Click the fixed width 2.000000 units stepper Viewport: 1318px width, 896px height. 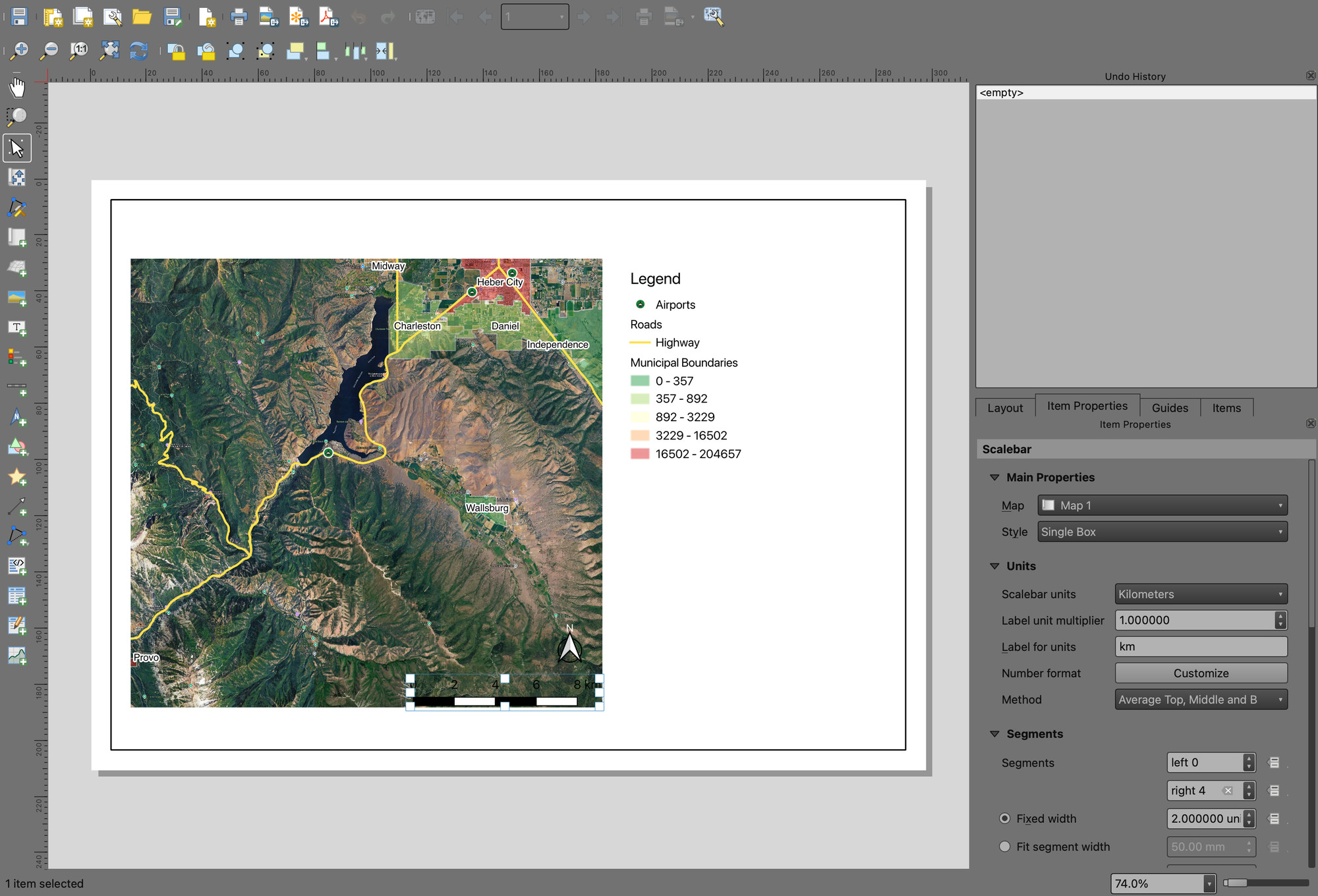point(1249,818)
